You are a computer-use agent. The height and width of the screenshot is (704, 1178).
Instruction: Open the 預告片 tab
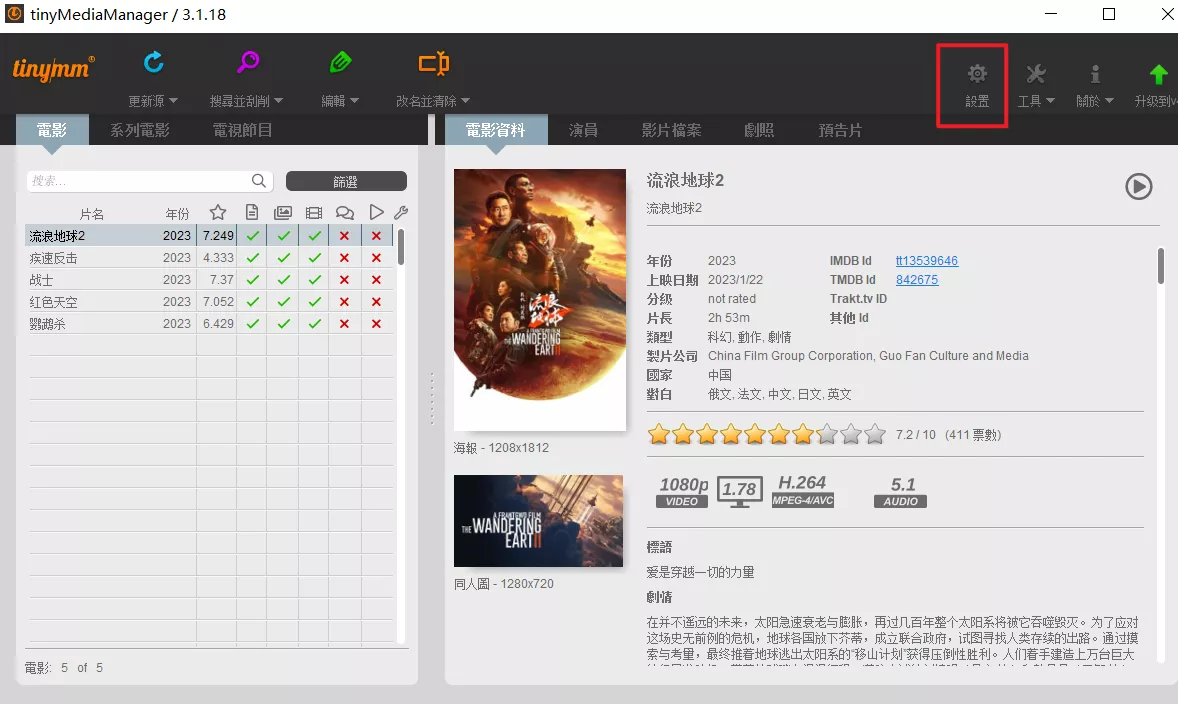click(840, 130)
